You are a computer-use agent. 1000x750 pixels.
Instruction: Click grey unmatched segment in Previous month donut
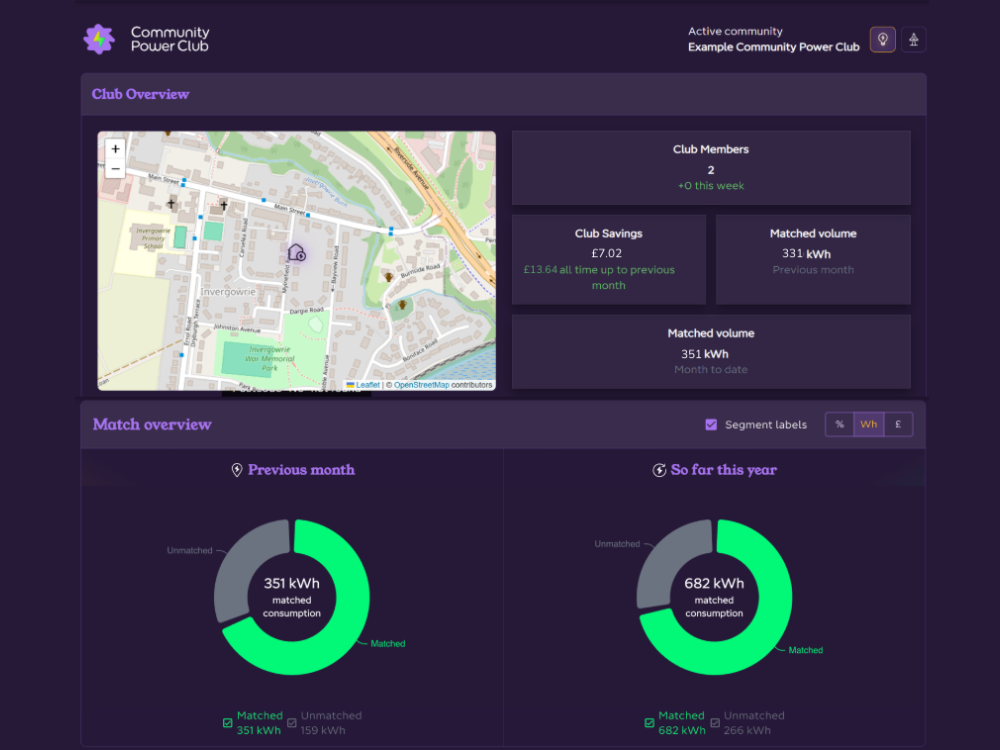[x=239, y=568]
